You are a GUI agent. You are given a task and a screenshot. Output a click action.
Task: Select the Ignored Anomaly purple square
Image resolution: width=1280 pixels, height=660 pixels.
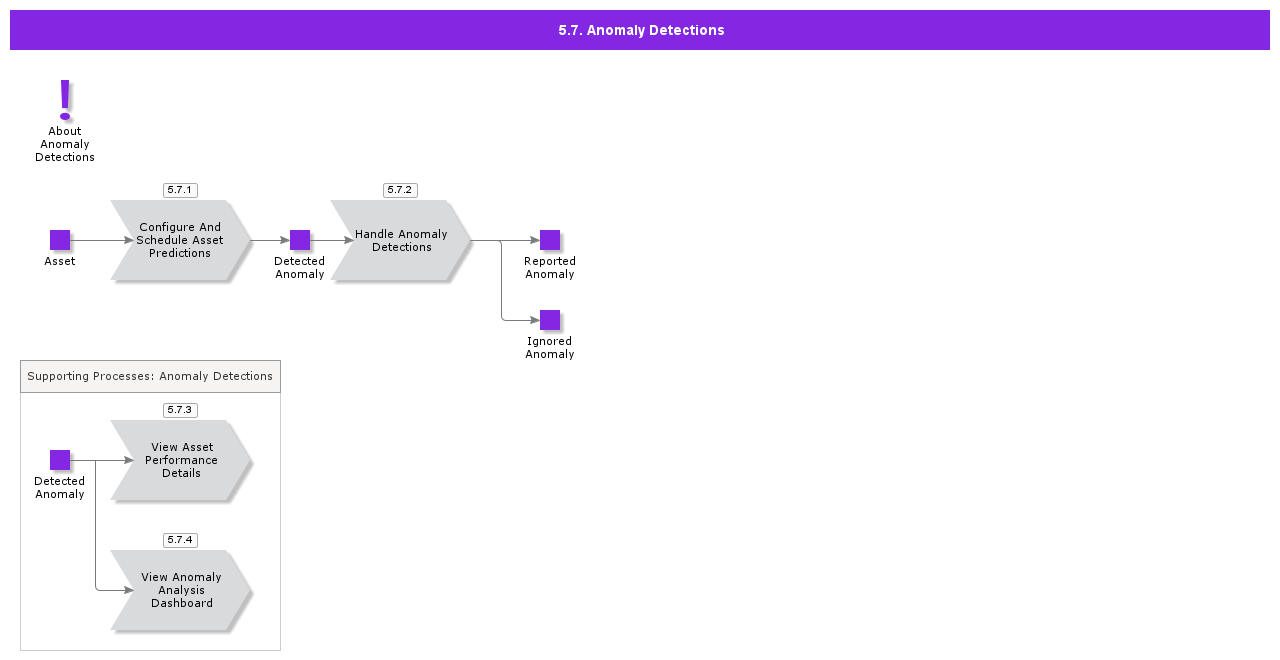coord(550,320)
